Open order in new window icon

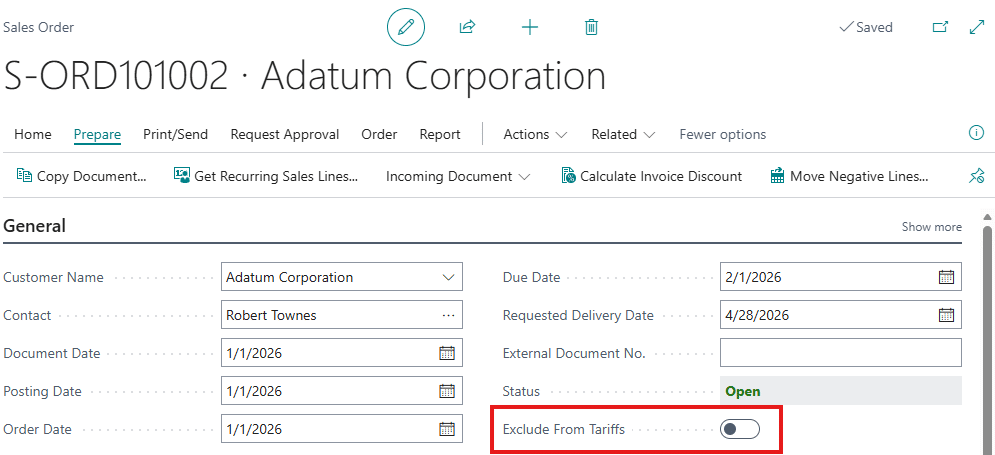940,27
